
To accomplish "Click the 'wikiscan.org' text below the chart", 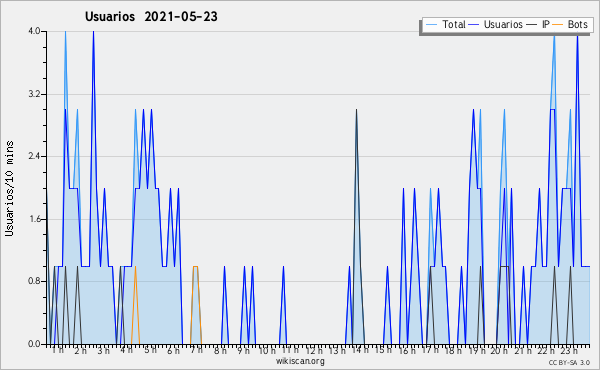I will pos(300,361).
